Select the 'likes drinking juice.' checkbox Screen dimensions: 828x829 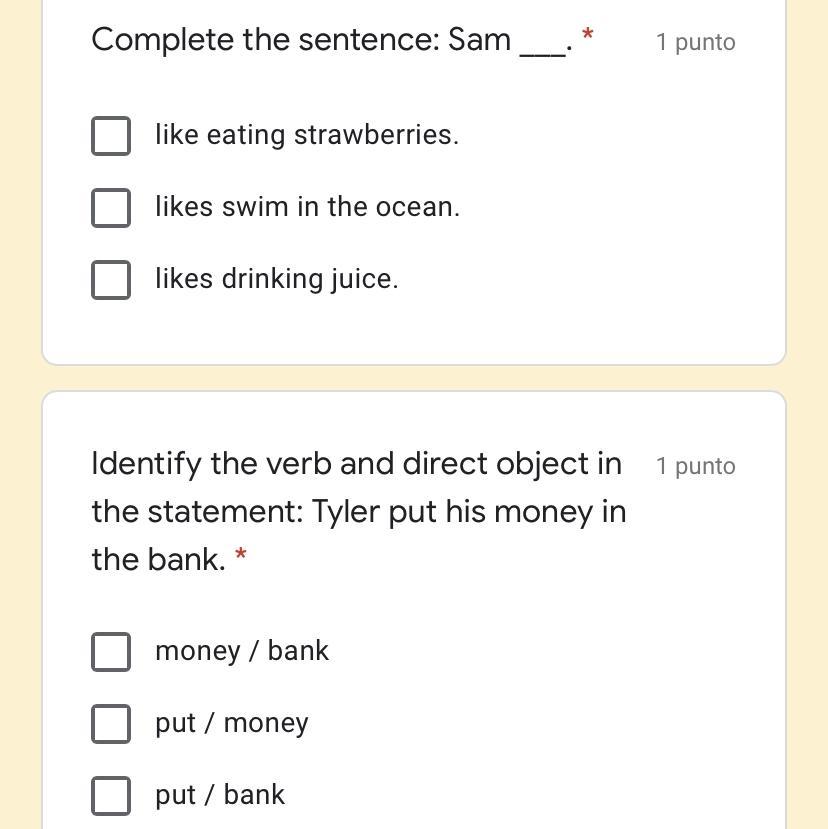click(x=111, y=280)
